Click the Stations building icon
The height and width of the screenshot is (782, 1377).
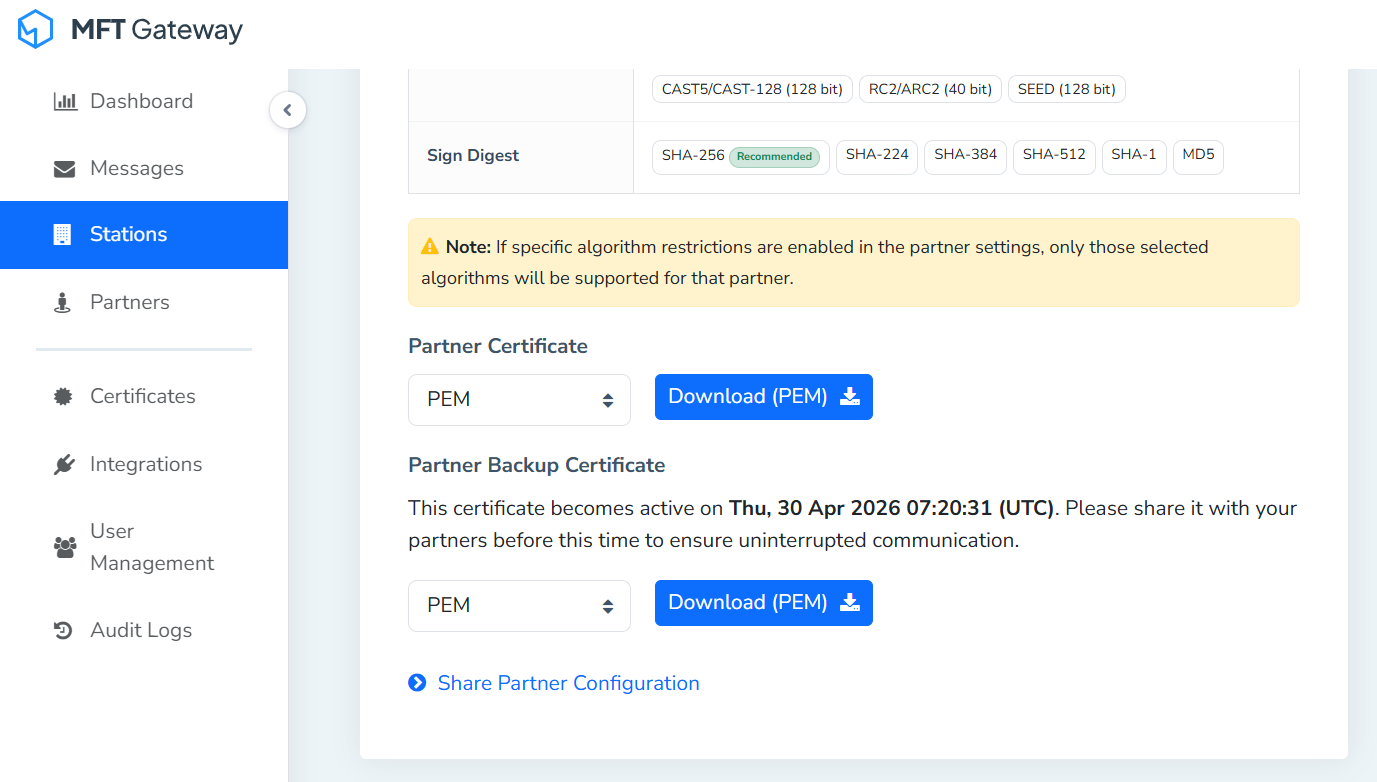tap(62, 235)
